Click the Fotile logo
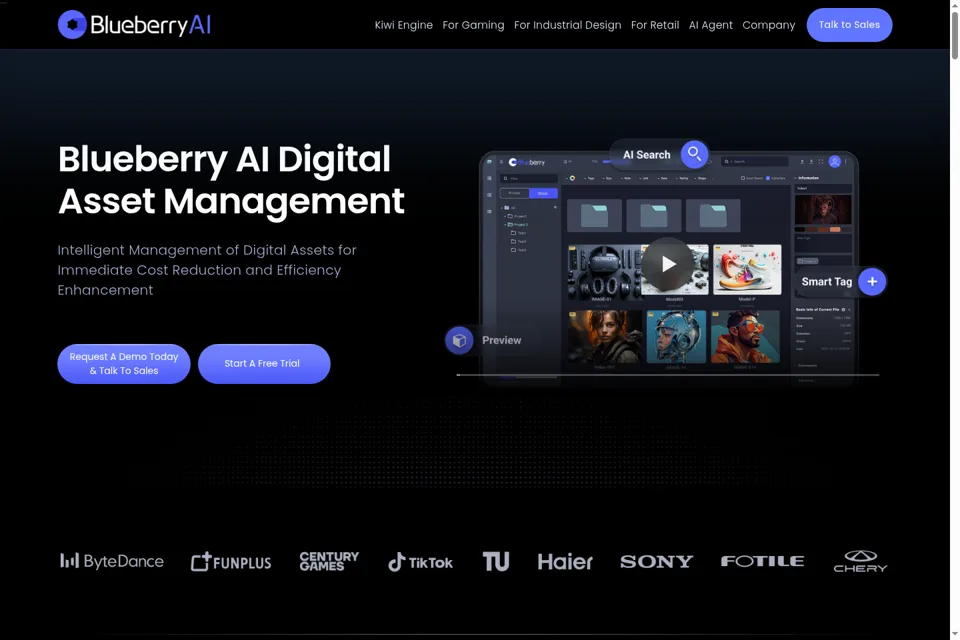The width and height of the screenshot is (960, 640). pos(762,561)
